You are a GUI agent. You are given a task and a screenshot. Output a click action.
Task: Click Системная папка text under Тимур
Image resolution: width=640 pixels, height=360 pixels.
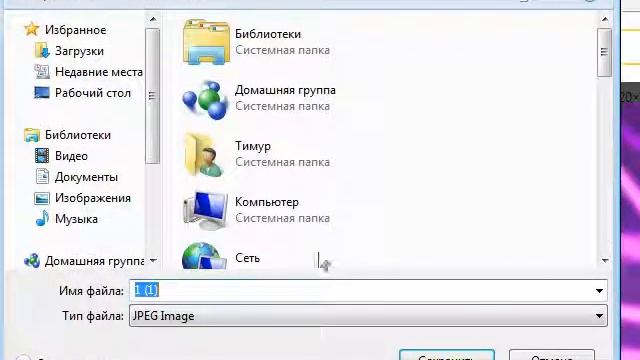tap(282, 162)
